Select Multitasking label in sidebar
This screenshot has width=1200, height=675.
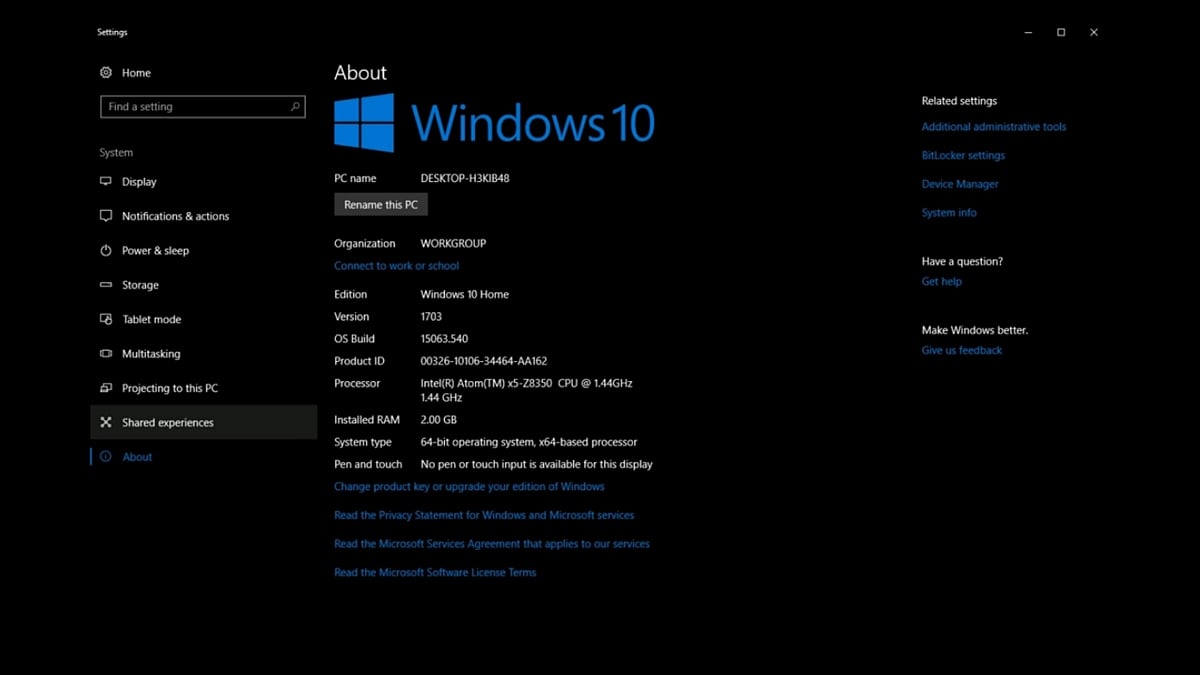click(x=151, y=354)
